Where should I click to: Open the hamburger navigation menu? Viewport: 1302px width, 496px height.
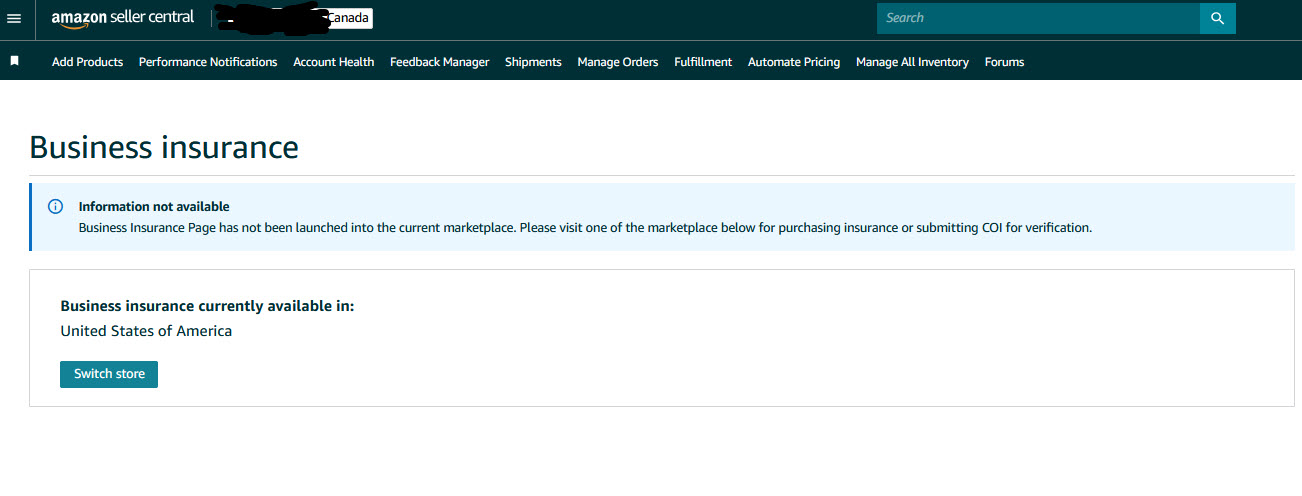[14, 18]
